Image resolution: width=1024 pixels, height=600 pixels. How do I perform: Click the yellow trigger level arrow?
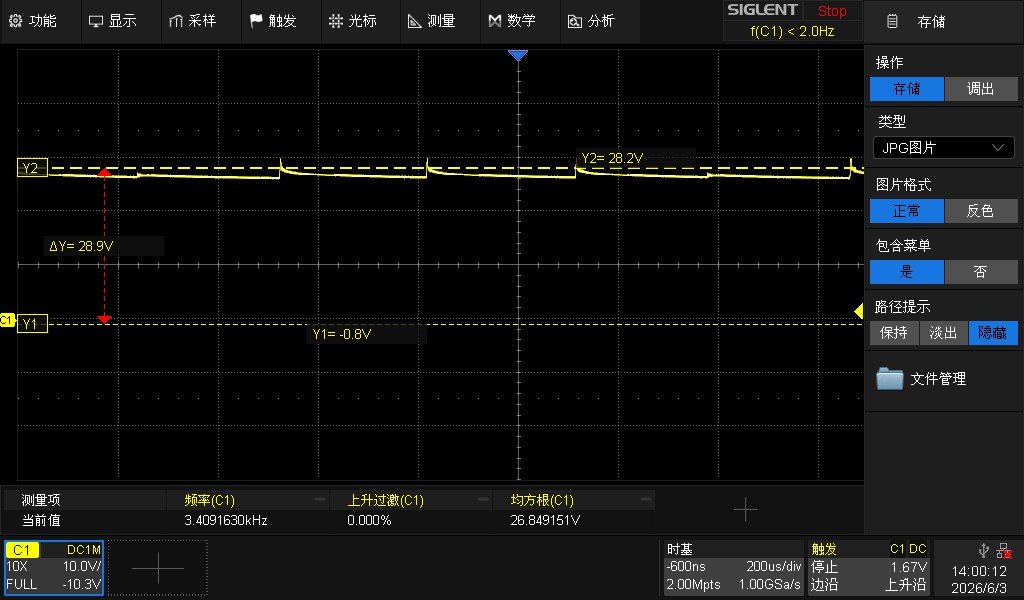[859, 311]
